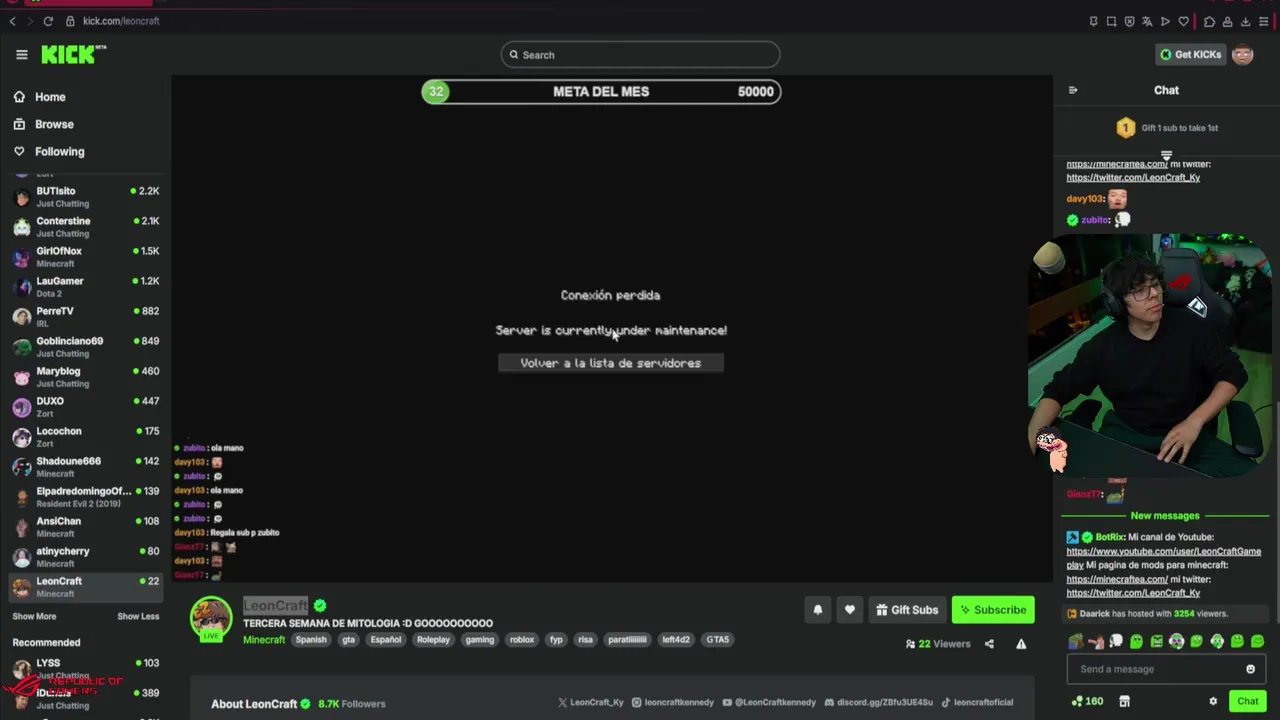Screen dimensions: 1280x720
Task: Click Gift 1 sub leaderboard badge
Action: point(1126,128)
